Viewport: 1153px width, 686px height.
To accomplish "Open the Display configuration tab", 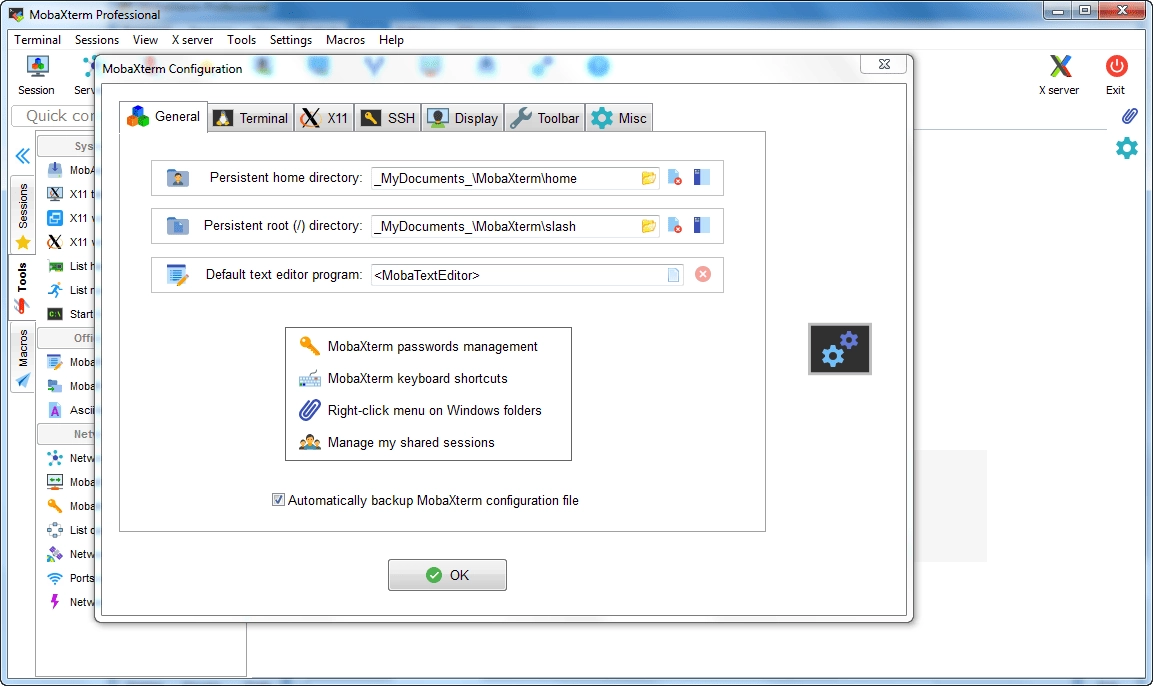I will (463, 118).
